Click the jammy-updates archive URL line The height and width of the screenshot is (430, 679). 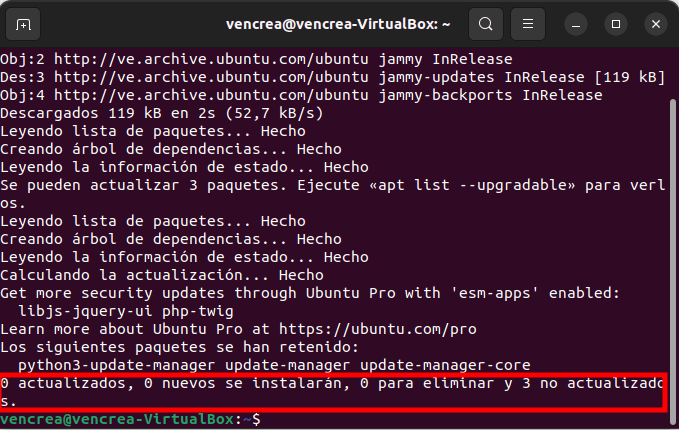[x=332, y=77]
